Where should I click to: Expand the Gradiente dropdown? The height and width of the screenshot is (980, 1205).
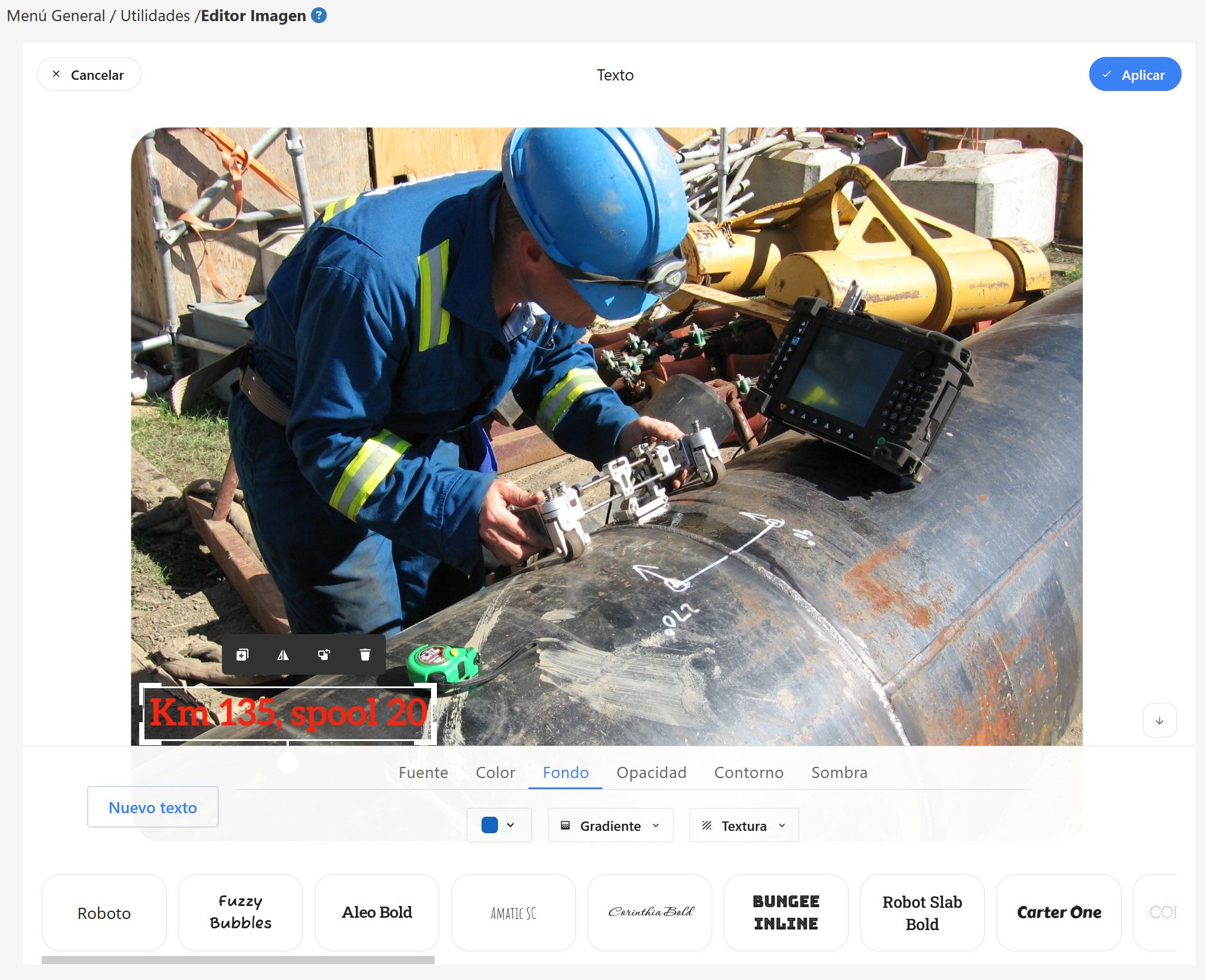pyautogui.click(x=610, y=826)
